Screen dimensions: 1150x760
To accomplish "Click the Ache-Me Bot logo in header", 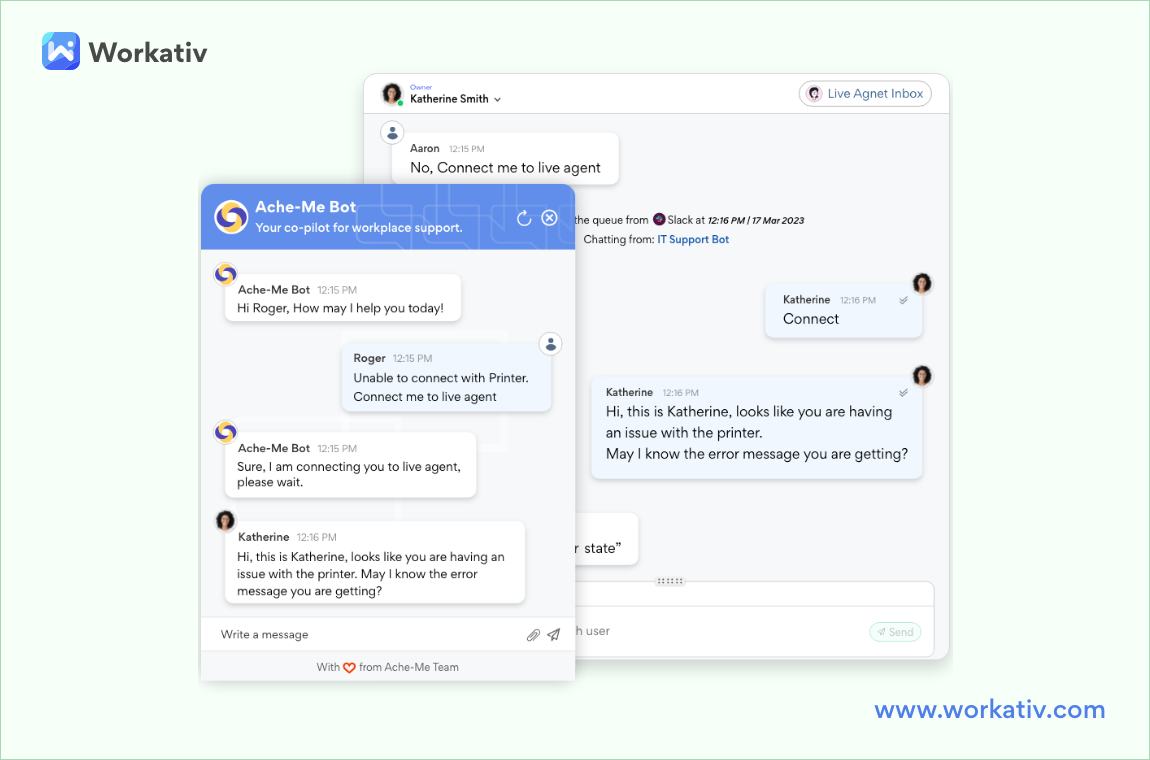I will 231,217.
